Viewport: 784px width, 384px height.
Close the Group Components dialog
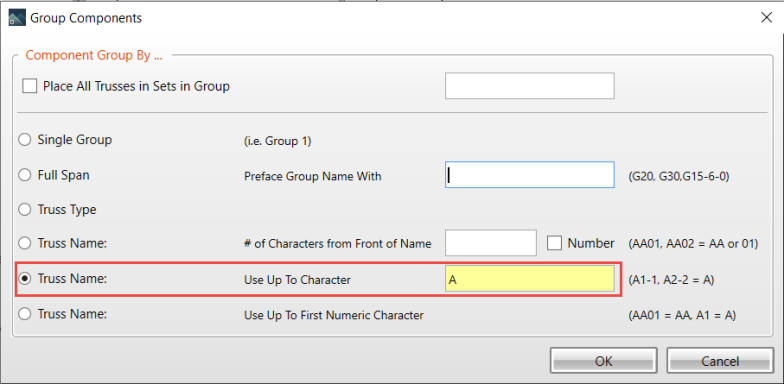[x=766, y=18]
